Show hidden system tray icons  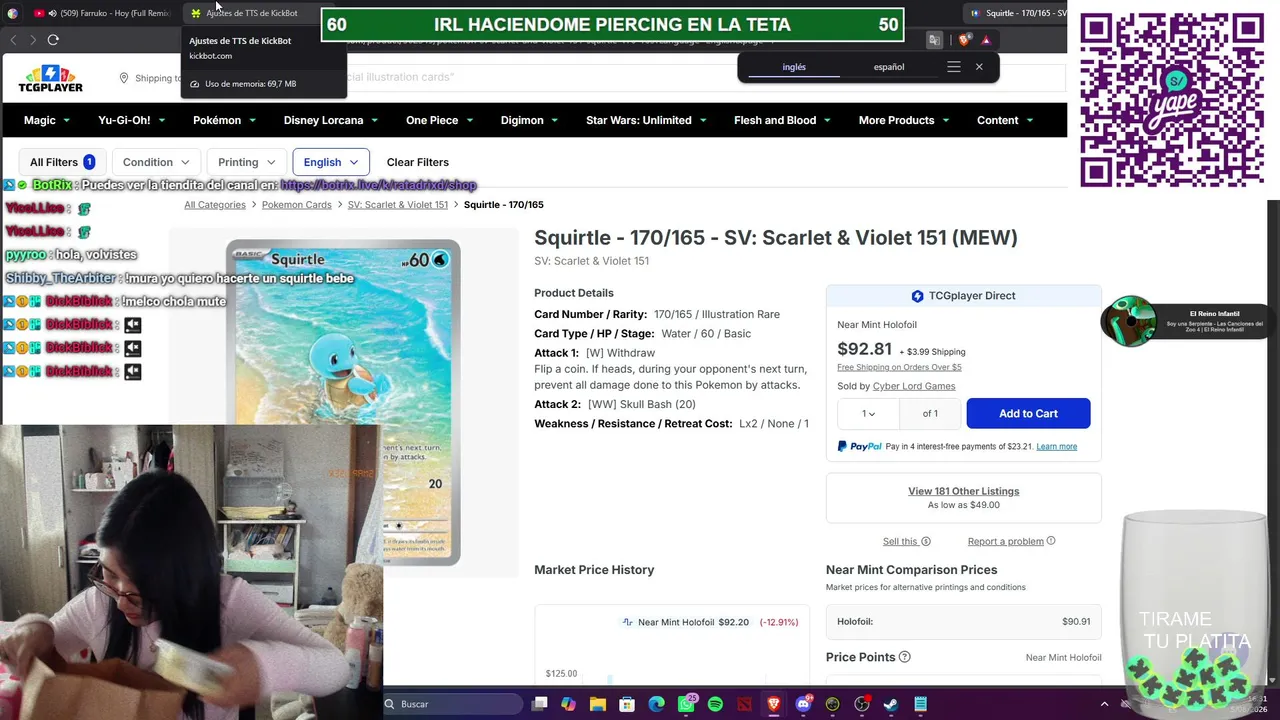[x=1104, y=704]
